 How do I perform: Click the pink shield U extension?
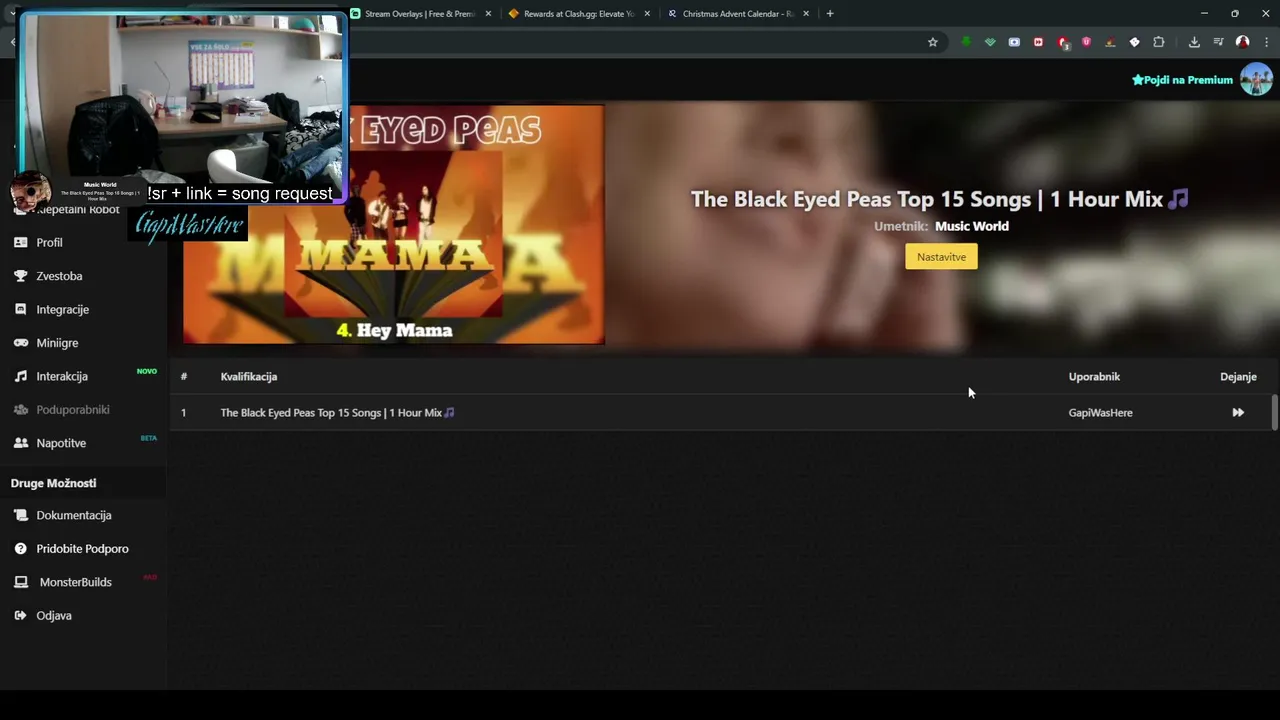point(1086,42)
